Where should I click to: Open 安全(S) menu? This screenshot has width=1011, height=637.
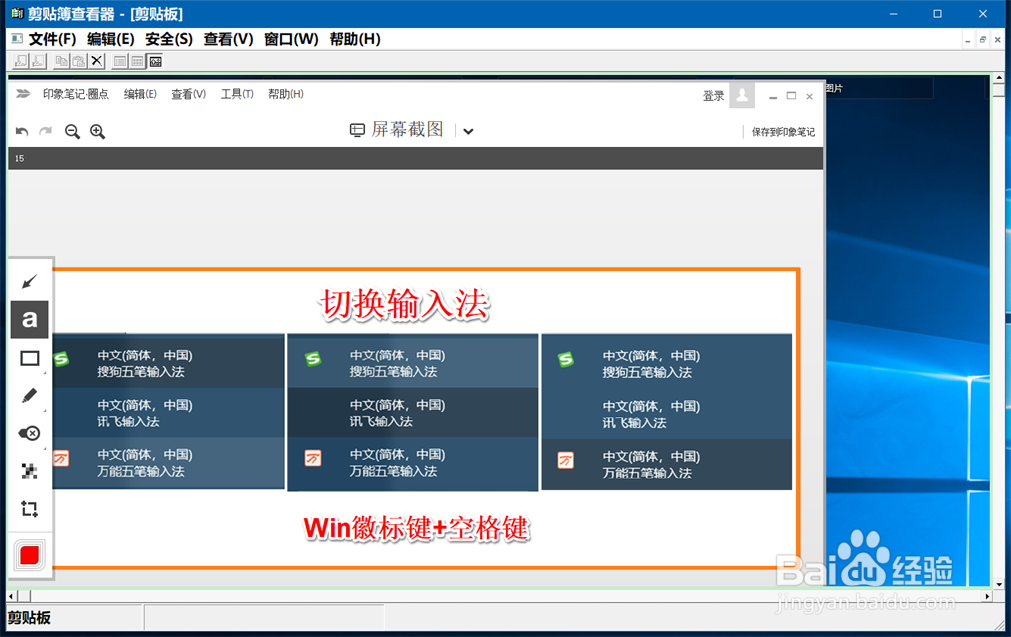click(x=169, y=39)
